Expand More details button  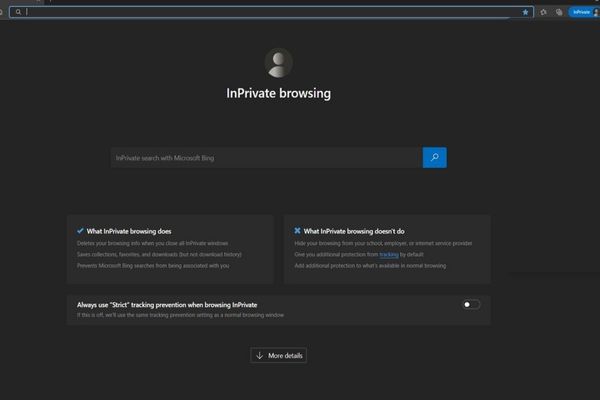(279, 356)
